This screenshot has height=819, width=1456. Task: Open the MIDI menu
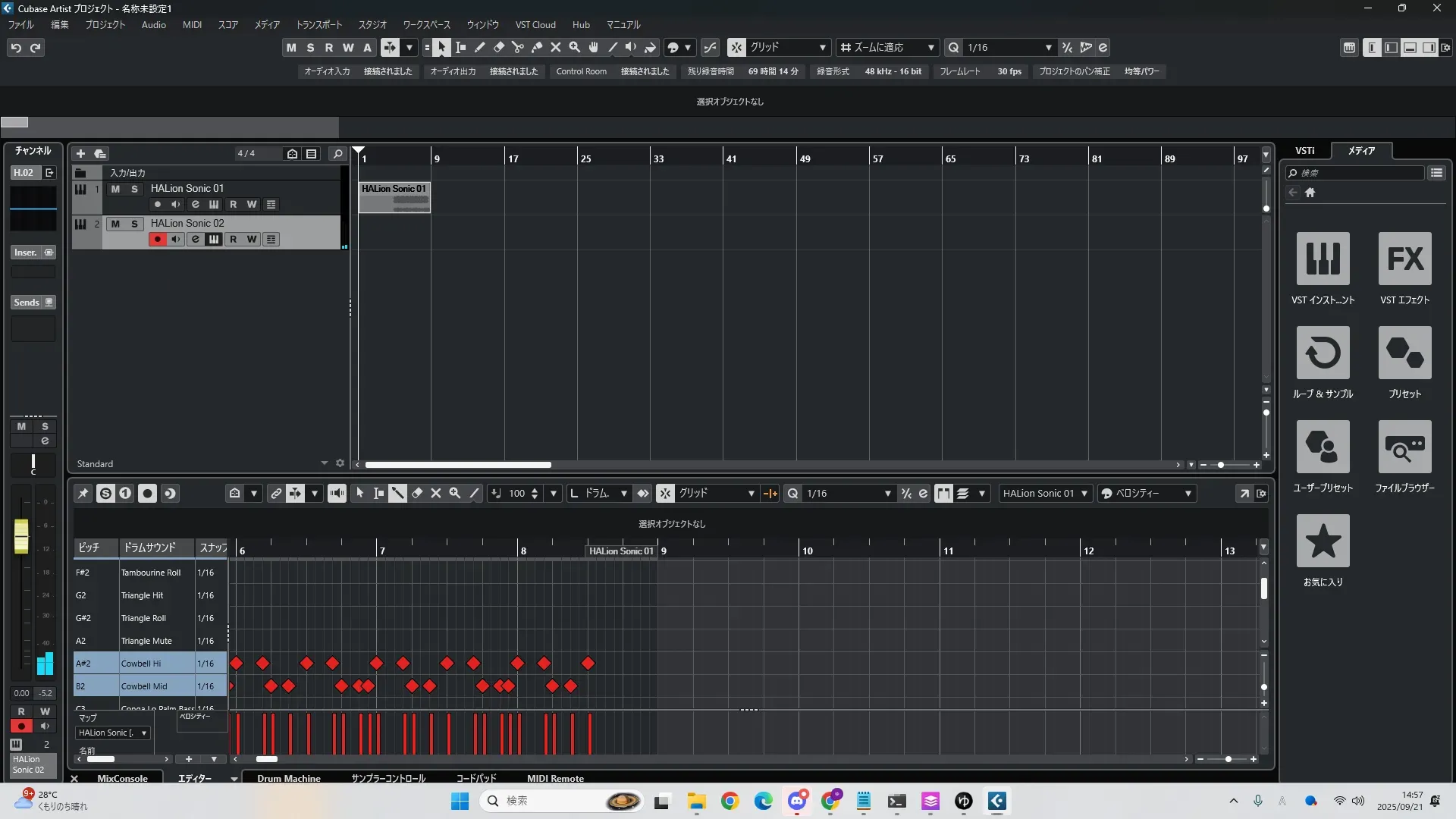[x=192, y=25]
